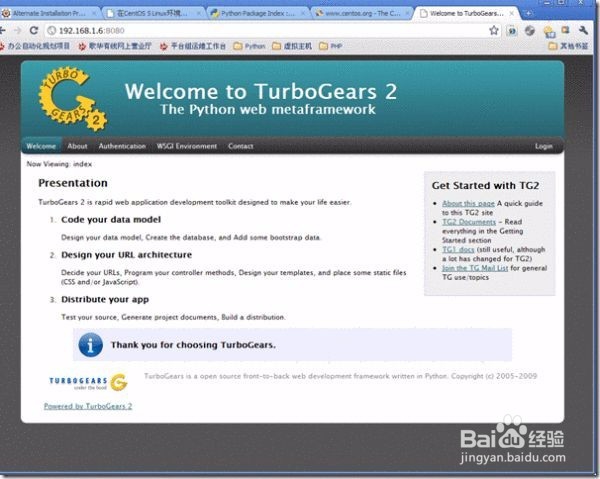The height and width of the screenshot is (479, 600).
Task: Click the orange extension icon beside the wrench
Action: [566, 30]
